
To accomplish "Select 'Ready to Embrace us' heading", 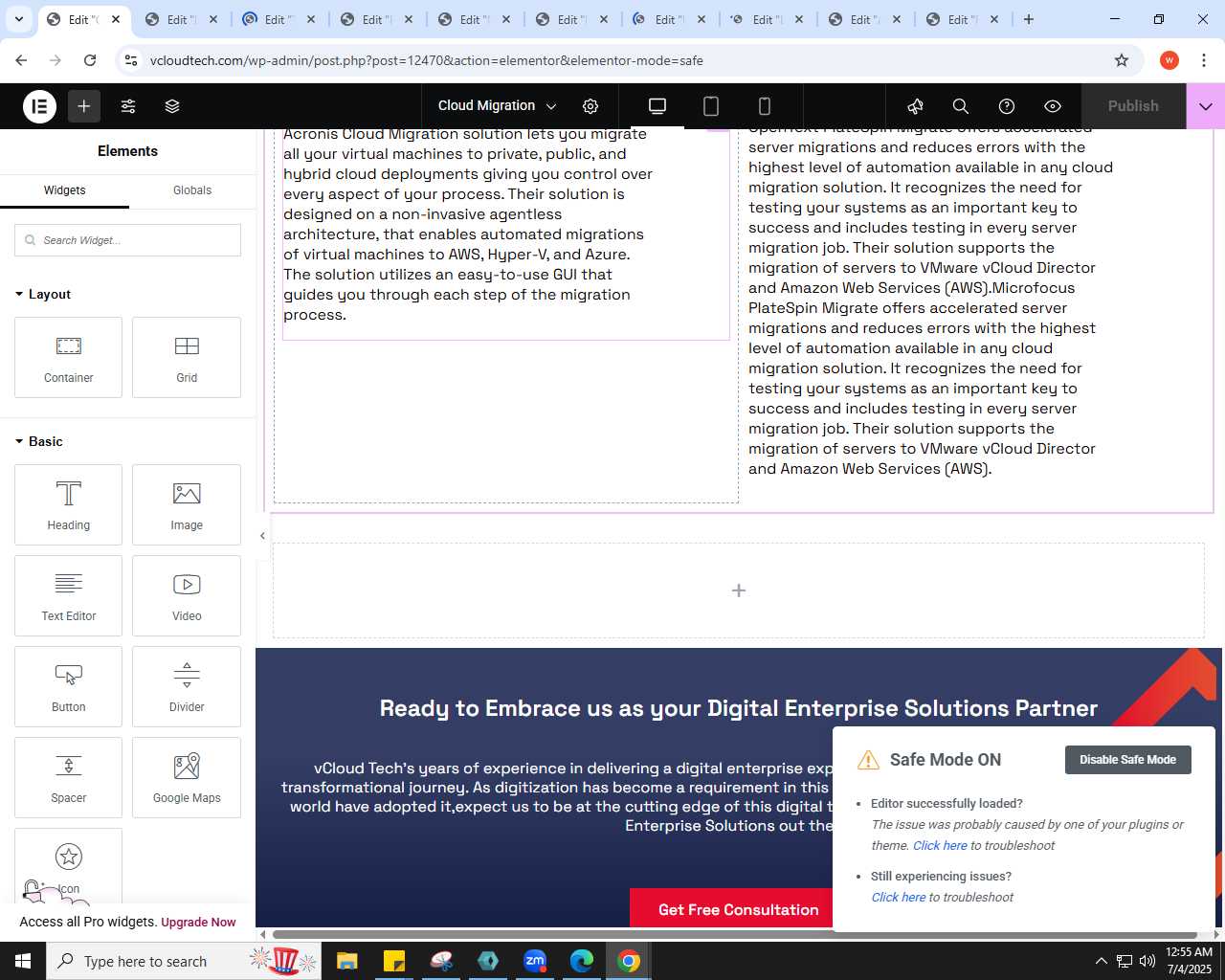I will coord(739,708).
